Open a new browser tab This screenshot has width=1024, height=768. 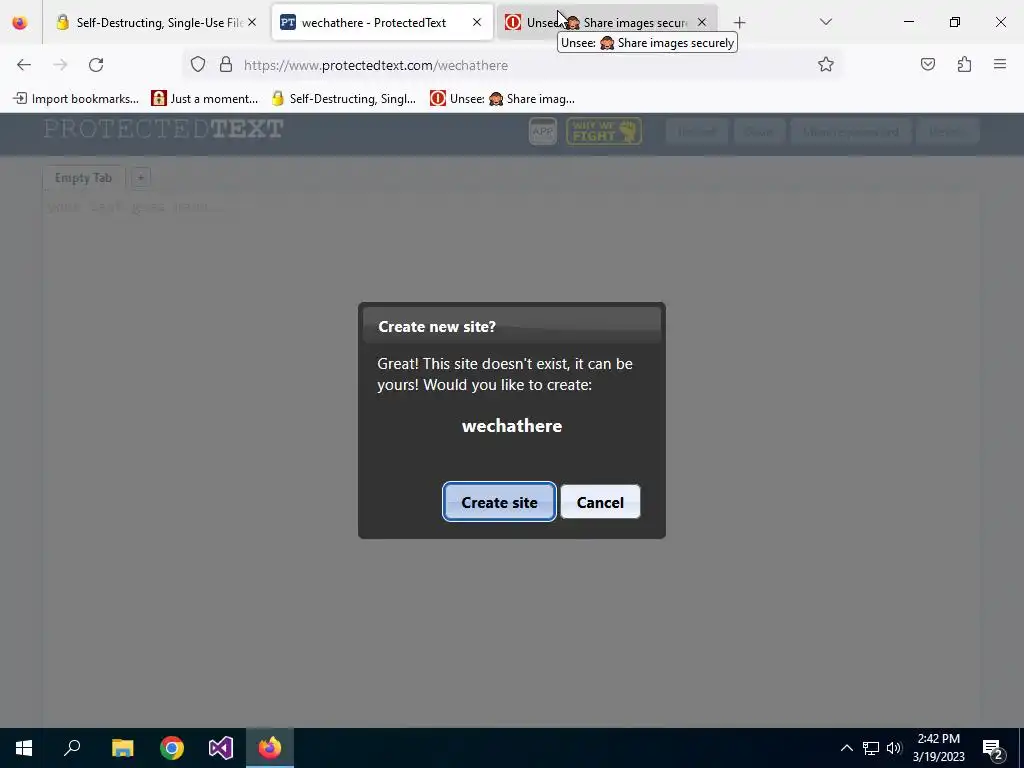point(739,23)
